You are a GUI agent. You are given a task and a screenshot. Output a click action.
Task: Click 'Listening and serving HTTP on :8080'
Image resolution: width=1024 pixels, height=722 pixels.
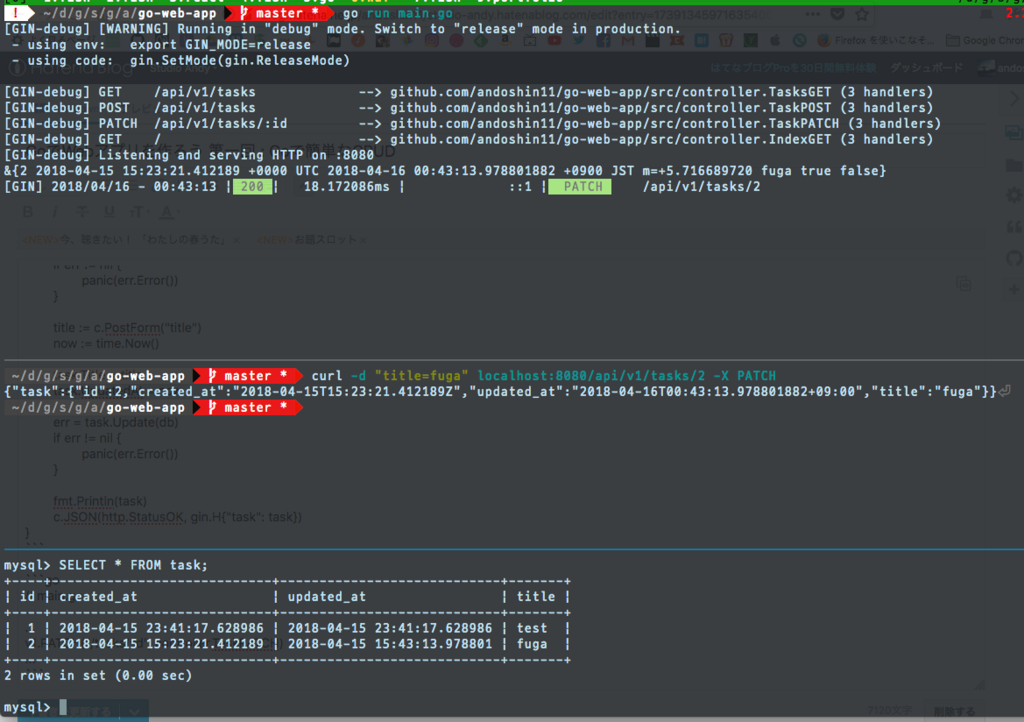tap(236, 155)
